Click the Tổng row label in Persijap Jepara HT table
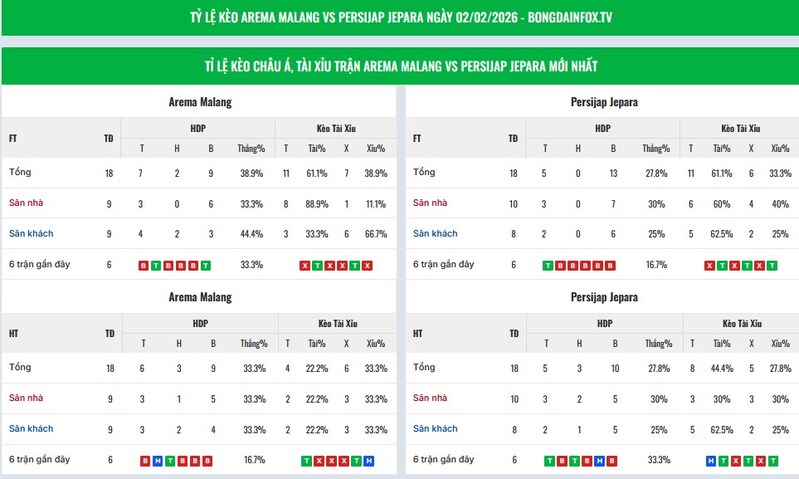This screenshot has width=799, height=479. click(424, 368)
